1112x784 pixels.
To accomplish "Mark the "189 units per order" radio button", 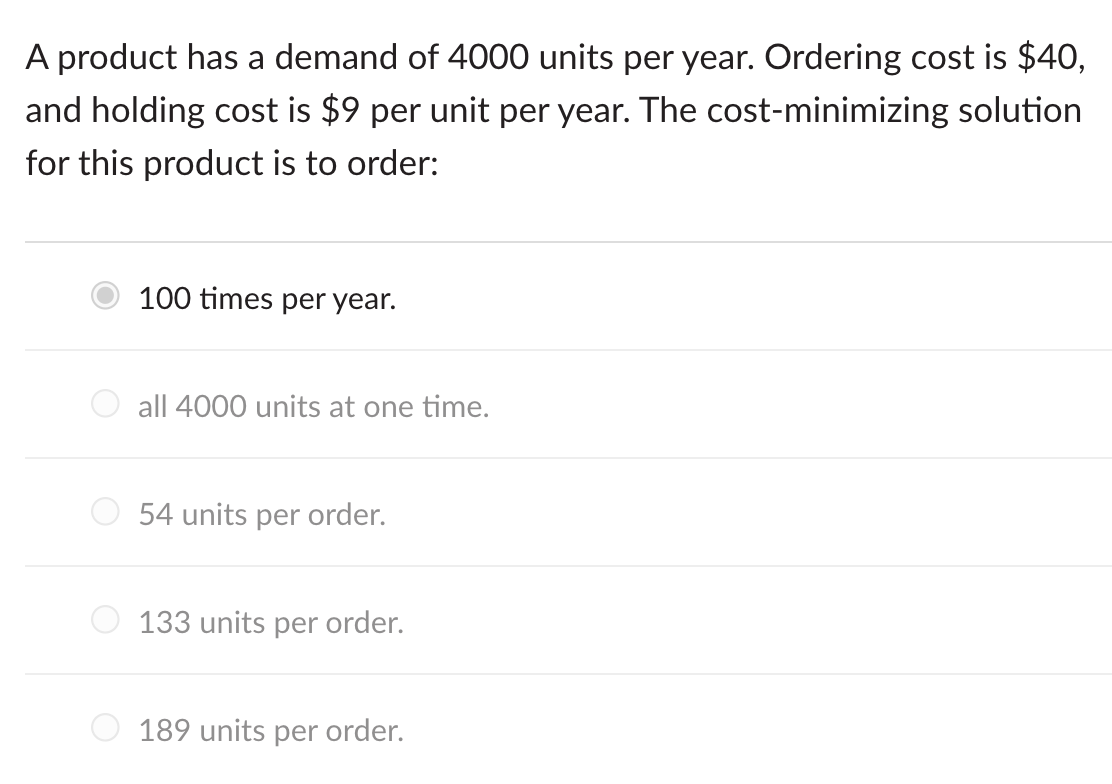I will click(x=105, y=727).
